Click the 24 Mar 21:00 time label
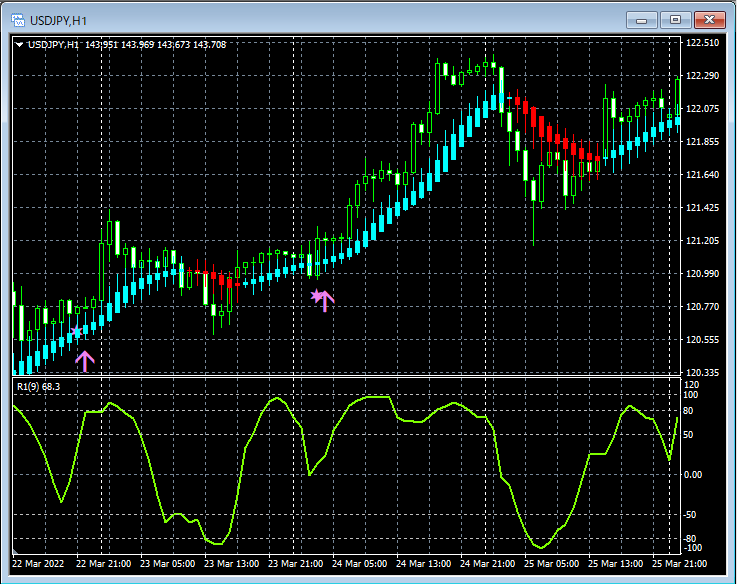 click(x=488, y=563)
